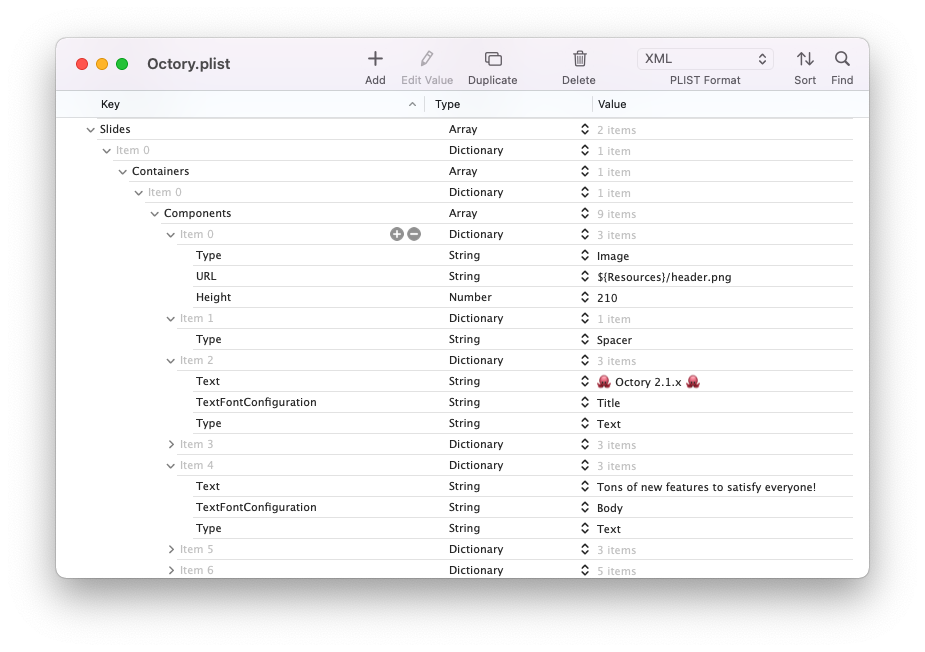The image size is (925, 652).
Task: Expand Item 5 dictionary under Components
Action: pos(171,549)
